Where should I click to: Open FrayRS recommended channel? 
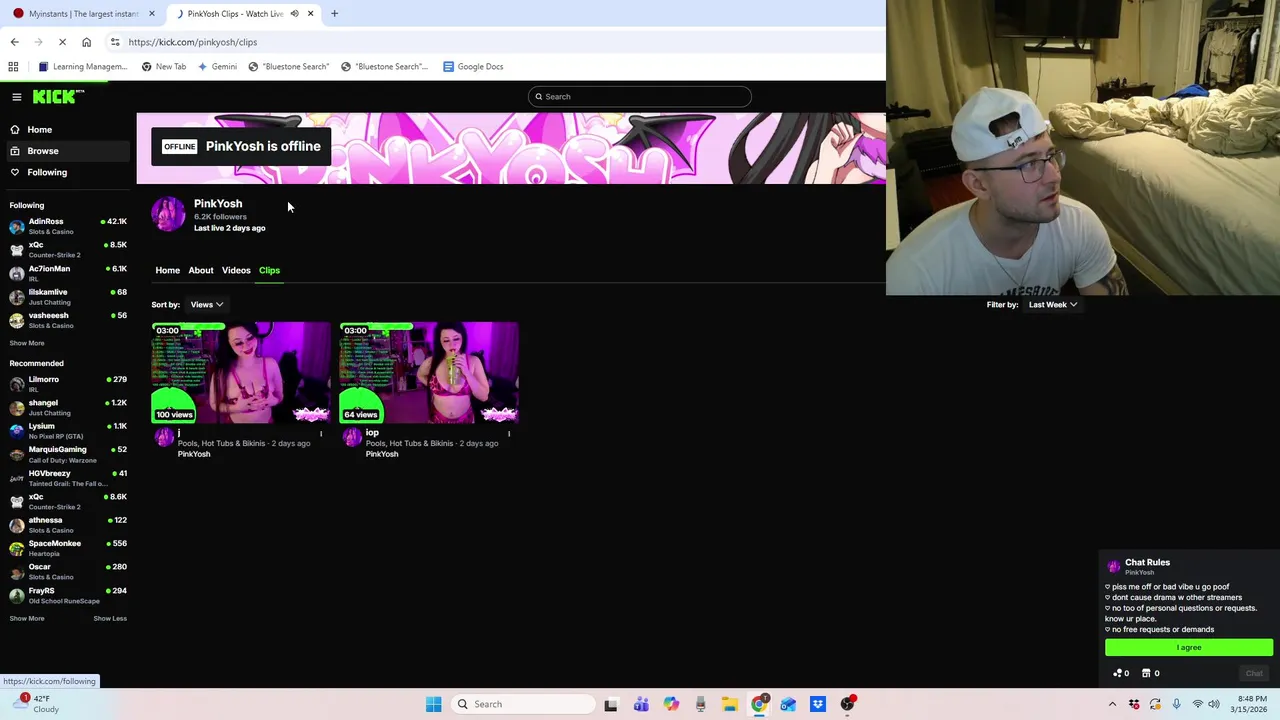pyautogui.click(x=68, y=595)
